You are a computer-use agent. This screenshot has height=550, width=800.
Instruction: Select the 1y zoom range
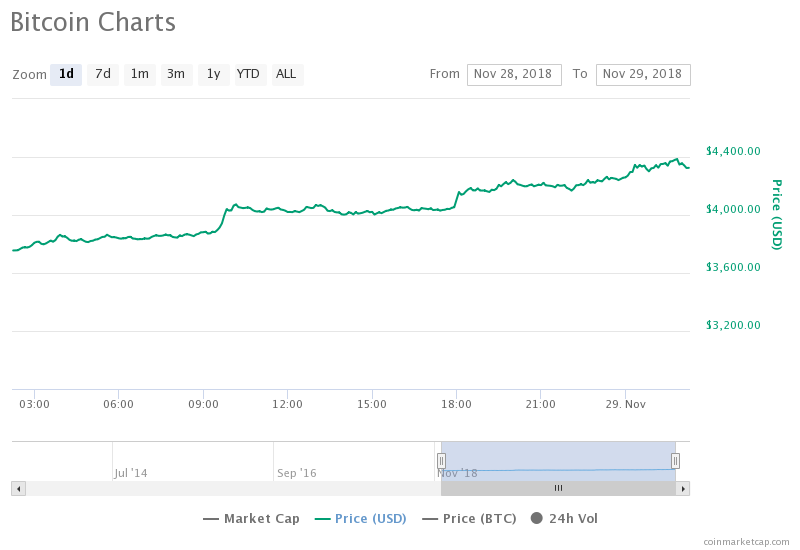214,74
